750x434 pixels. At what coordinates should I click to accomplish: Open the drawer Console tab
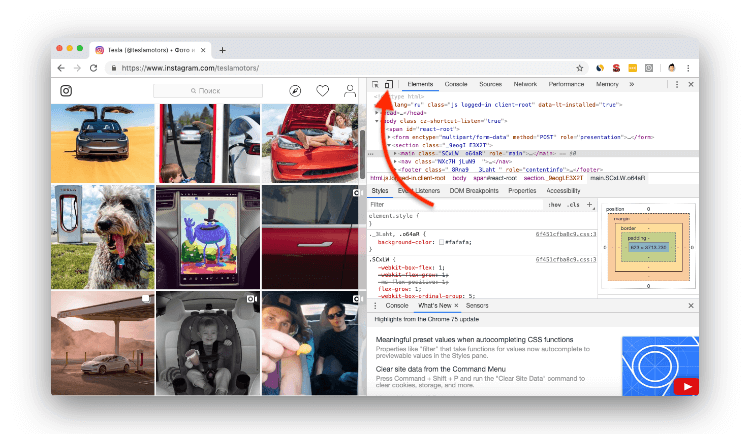tap(397, 305)
